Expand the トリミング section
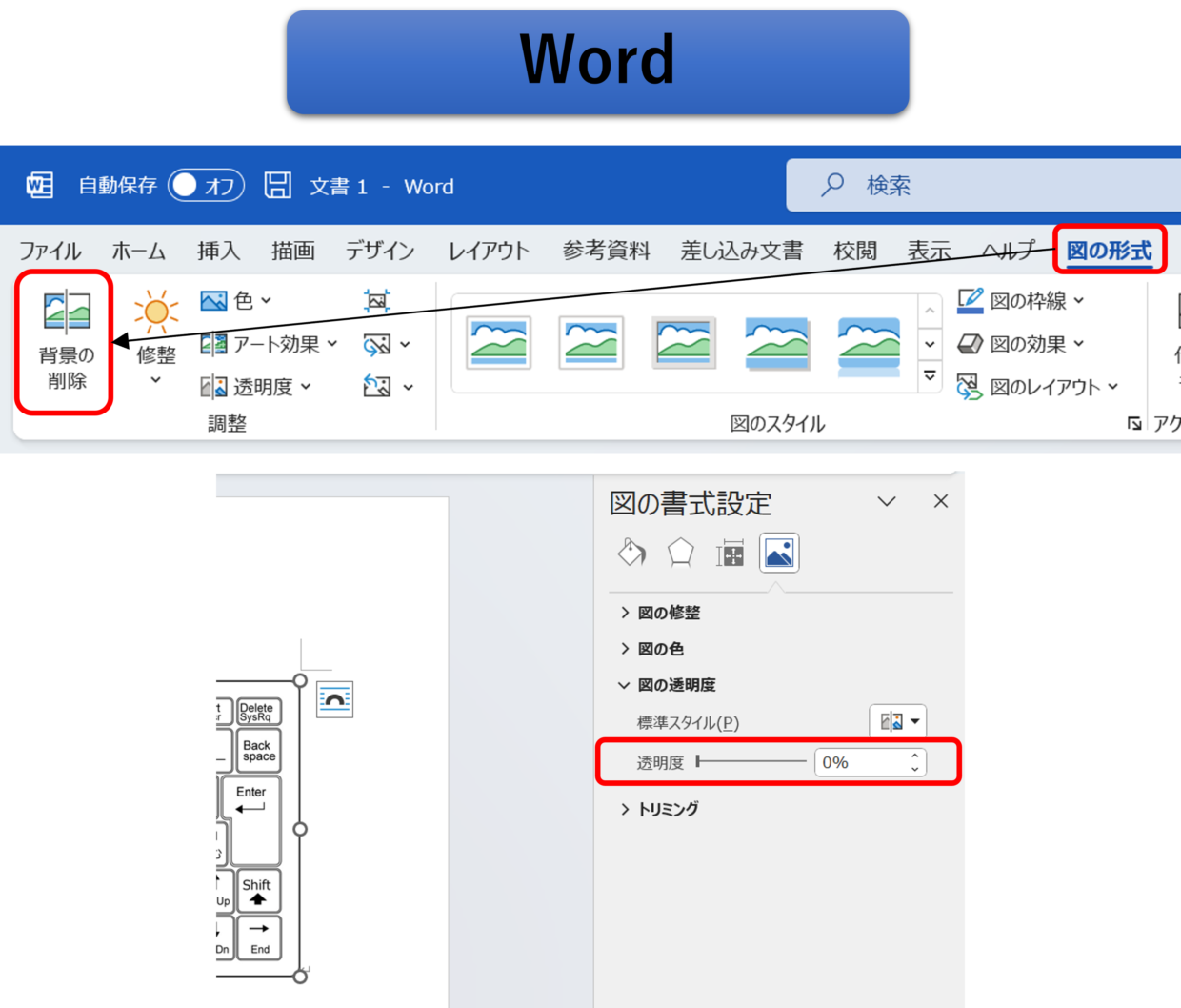This screenshot has width=1181, height=1008. 660,809
